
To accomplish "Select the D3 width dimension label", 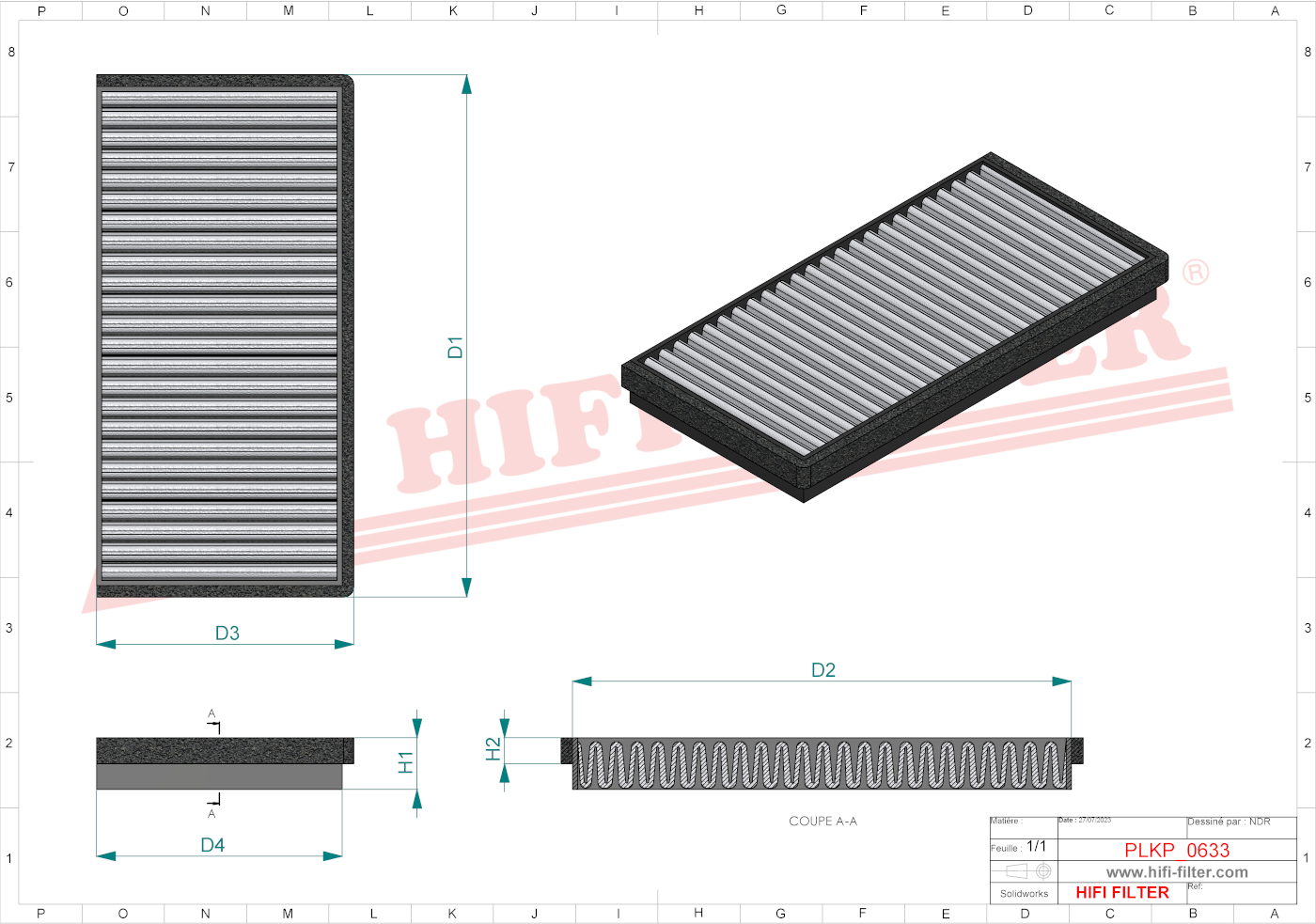I will click(227, 634).
